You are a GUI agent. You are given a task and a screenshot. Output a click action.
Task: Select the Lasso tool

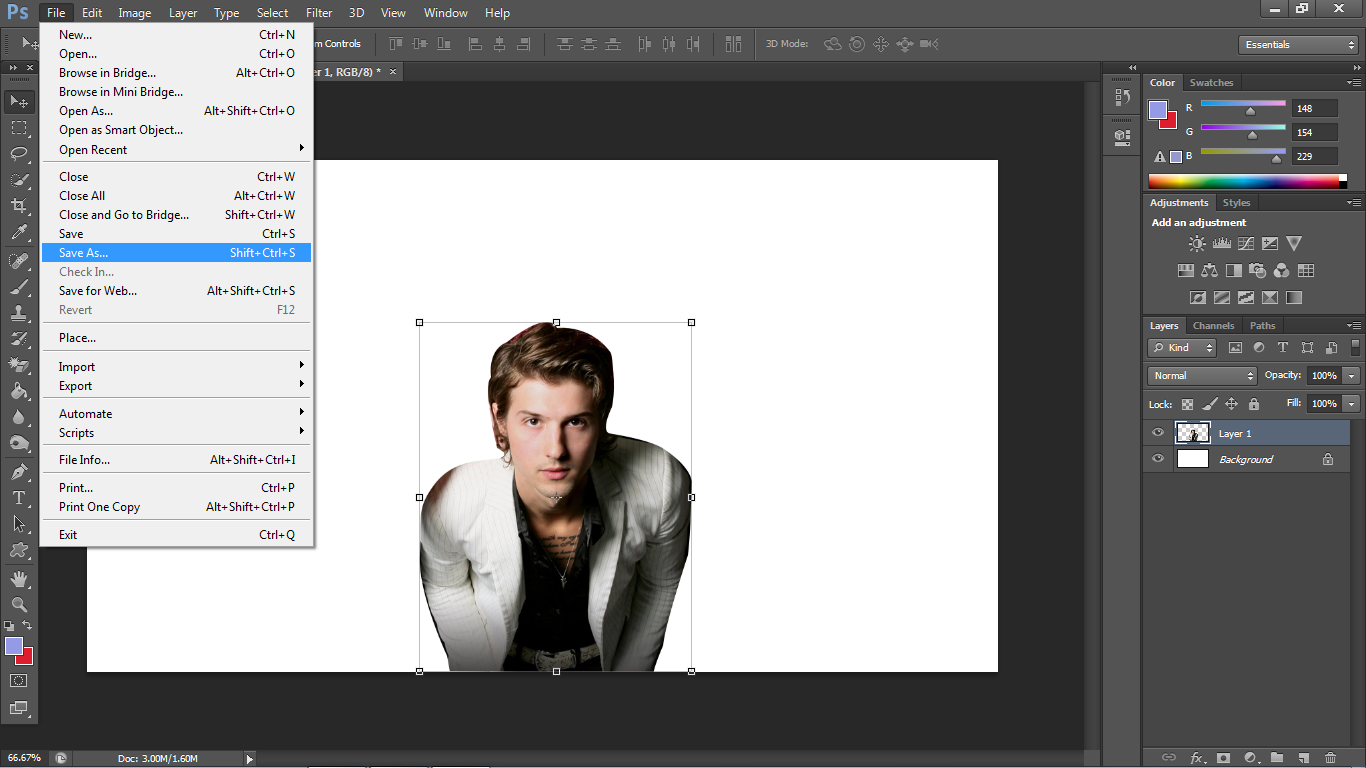[x=19, y=153]
